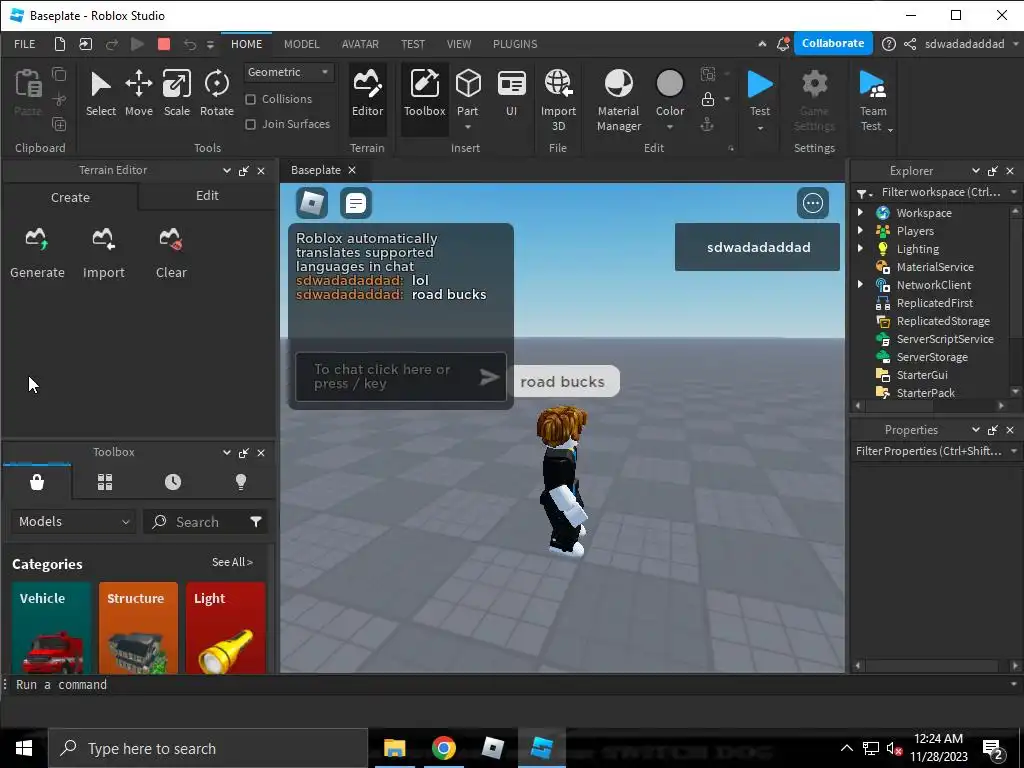1024x768 pixels.
Task: Click the See All categories link
Action: (232, 562)
